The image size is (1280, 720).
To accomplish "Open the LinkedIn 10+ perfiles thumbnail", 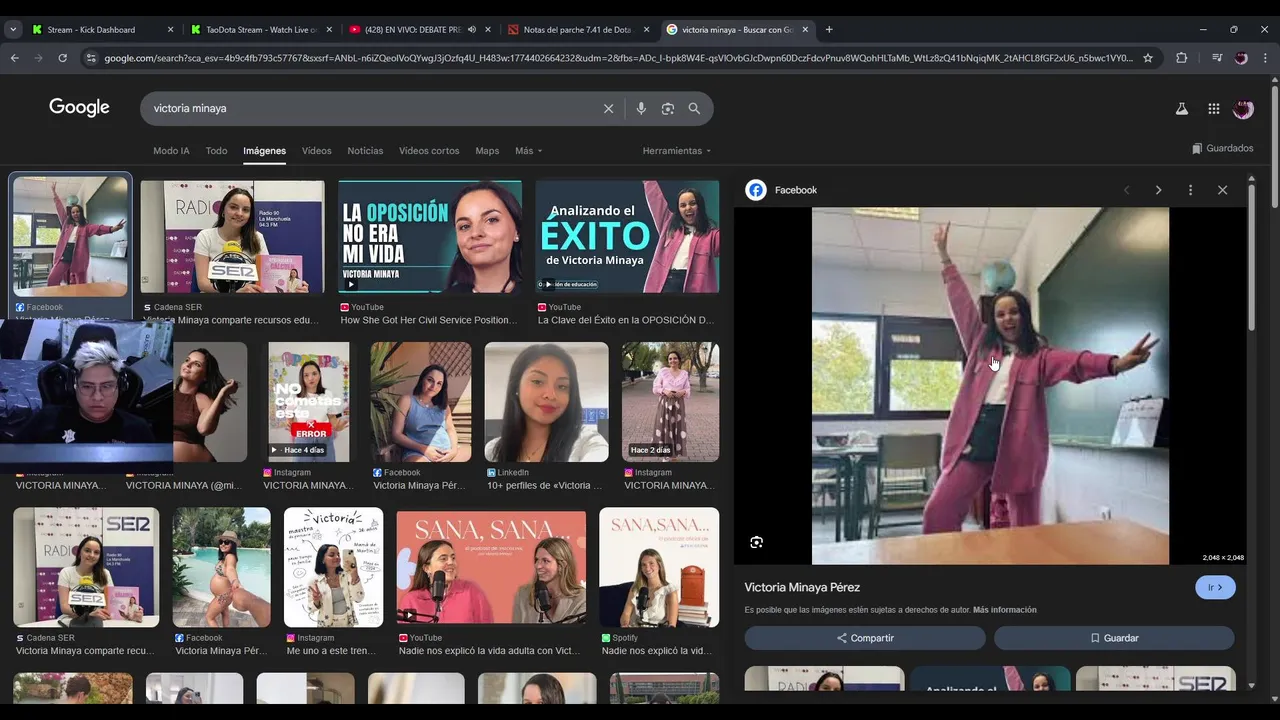I will pyautogui.click(x=546, y=402).
